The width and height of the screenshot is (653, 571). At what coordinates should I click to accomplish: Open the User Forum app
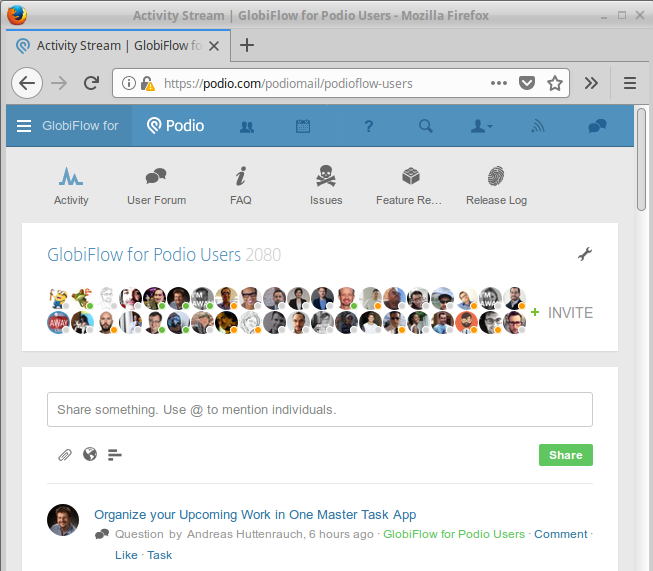click(156, 186)
